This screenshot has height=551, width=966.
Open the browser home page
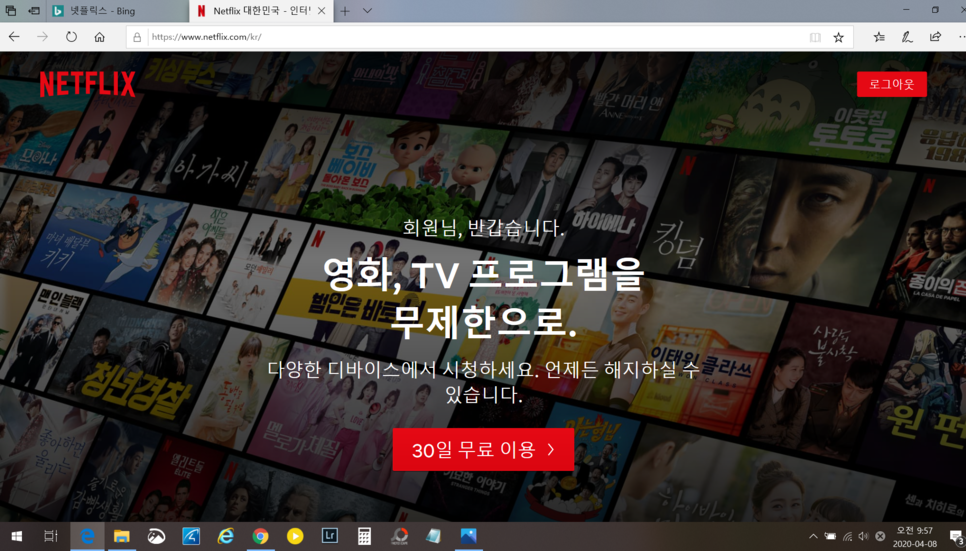pyautogui.click(x=100, y=37)
